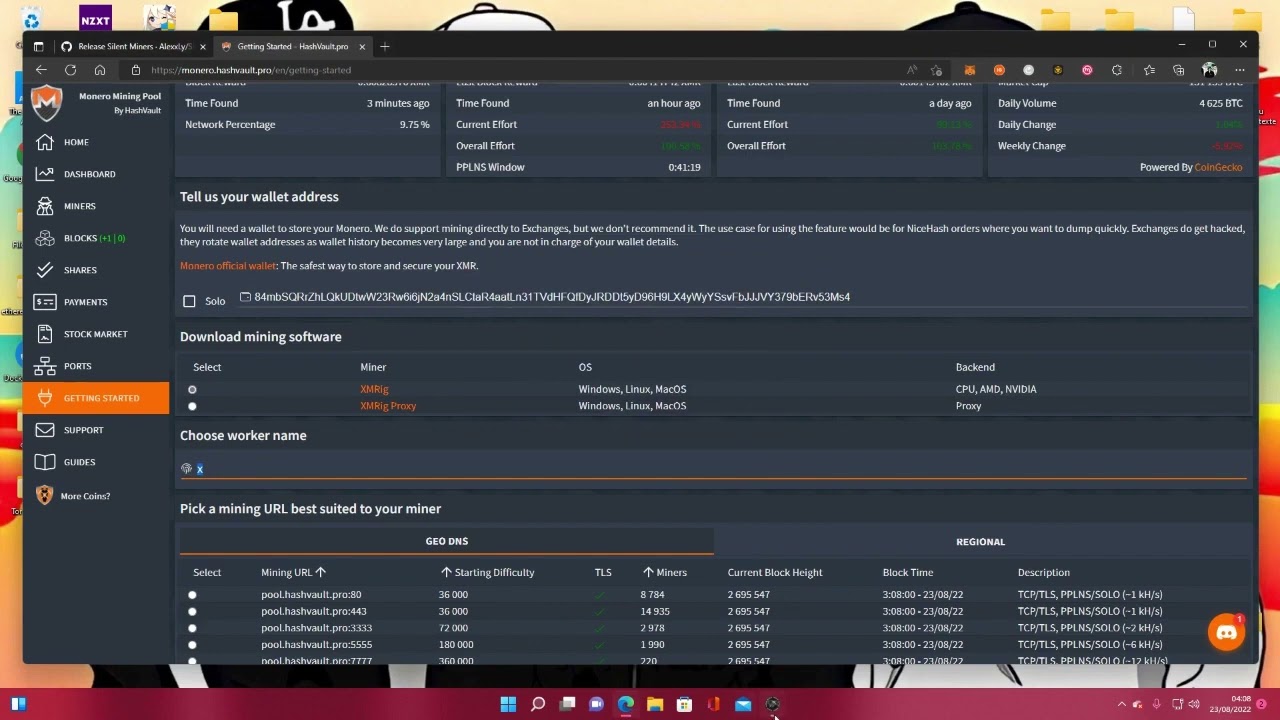Switch to Release Silent Miners browser tab

[133, 46]
